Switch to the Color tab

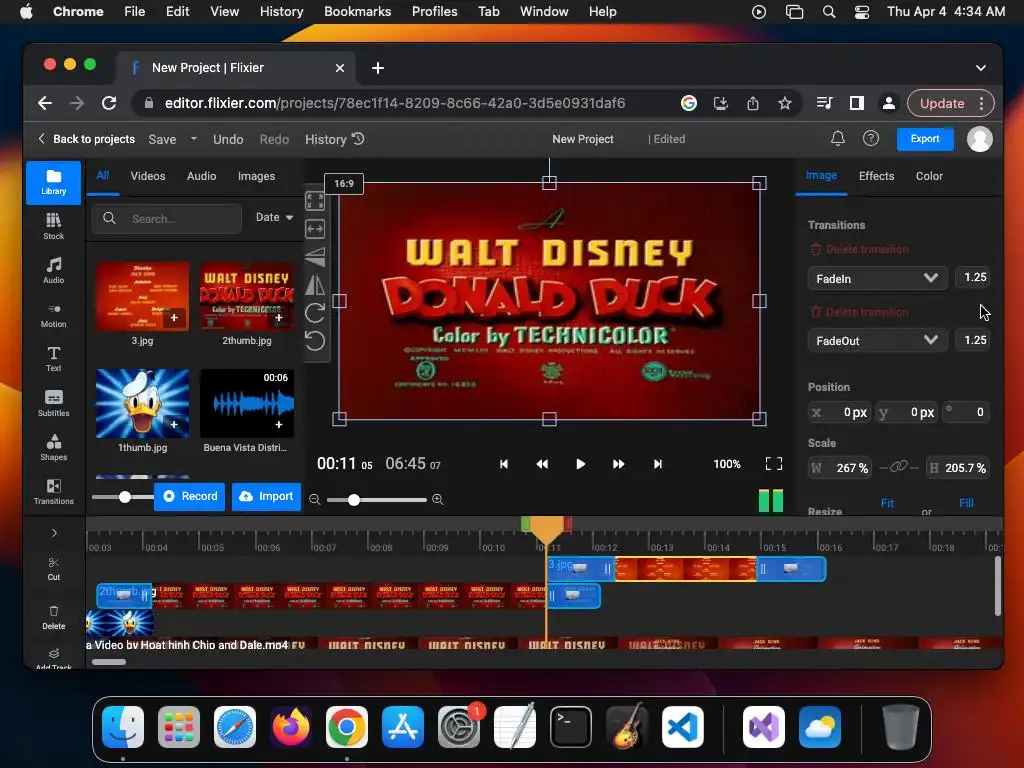click(929, 176)
